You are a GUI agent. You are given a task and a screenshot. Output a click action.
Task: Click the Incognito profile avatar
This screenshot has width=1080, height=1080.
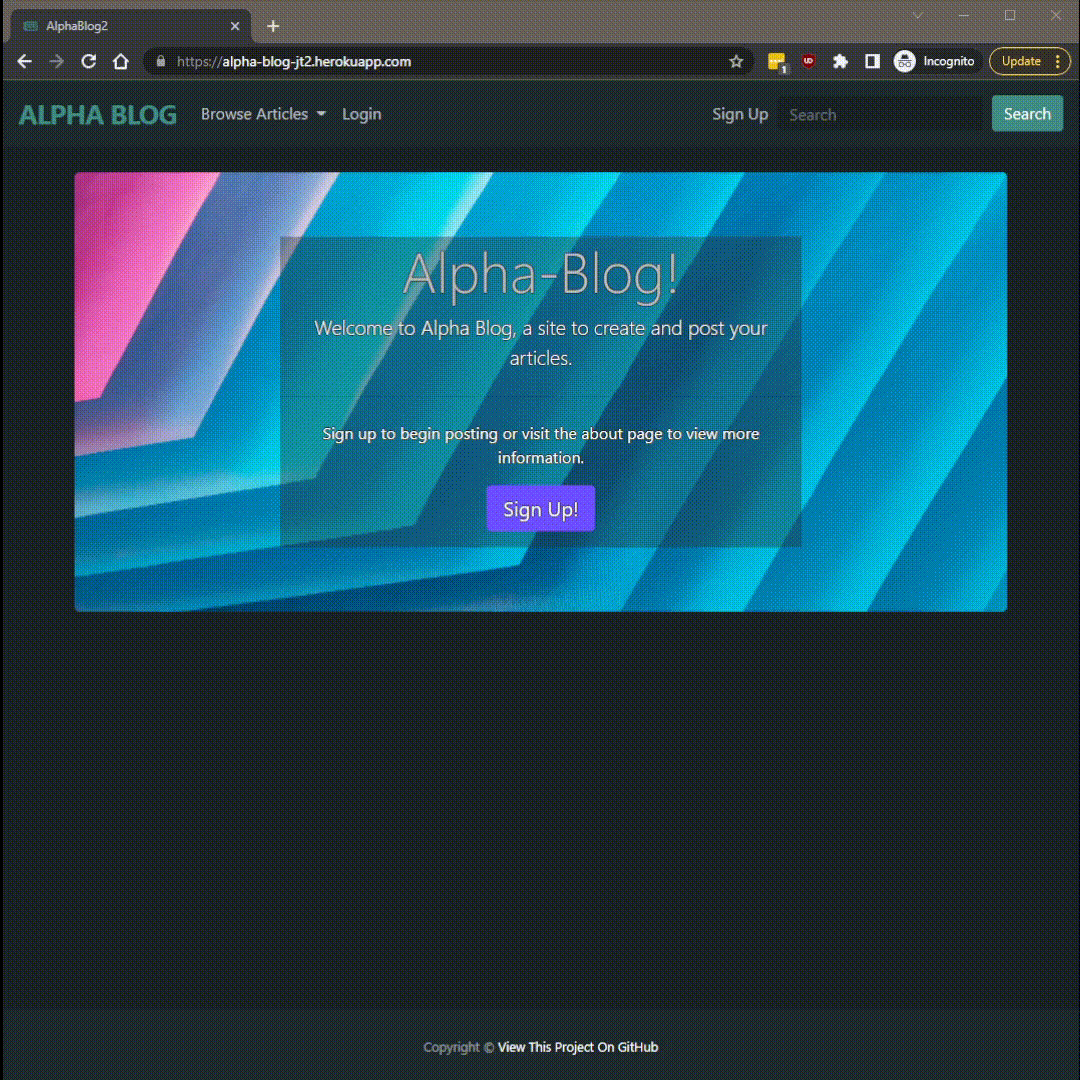(x=903, y=61)
